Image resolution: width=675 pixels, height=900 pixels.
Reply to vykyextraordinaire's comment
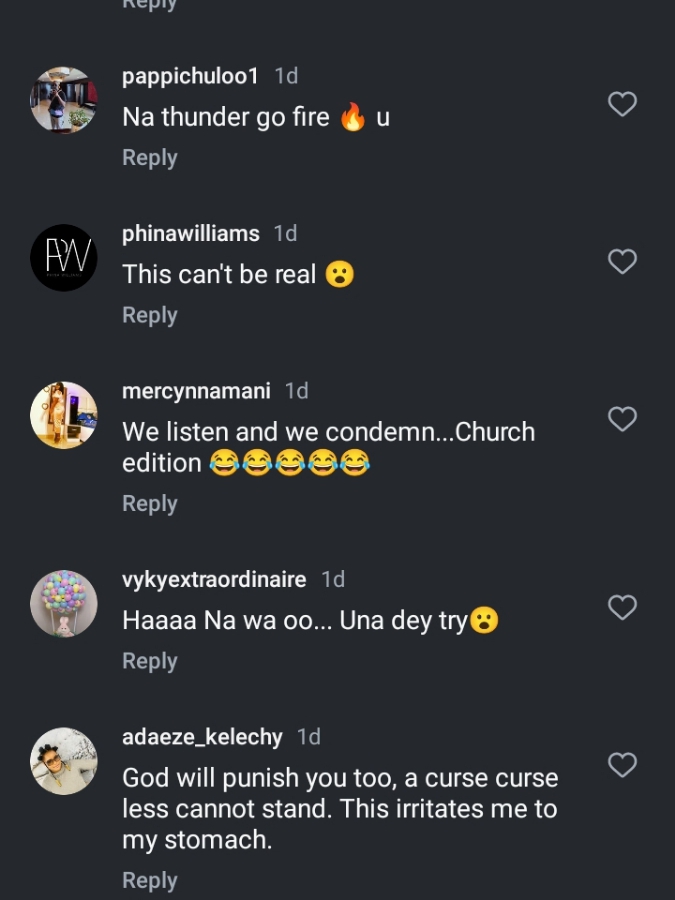[x=150, y=661]
